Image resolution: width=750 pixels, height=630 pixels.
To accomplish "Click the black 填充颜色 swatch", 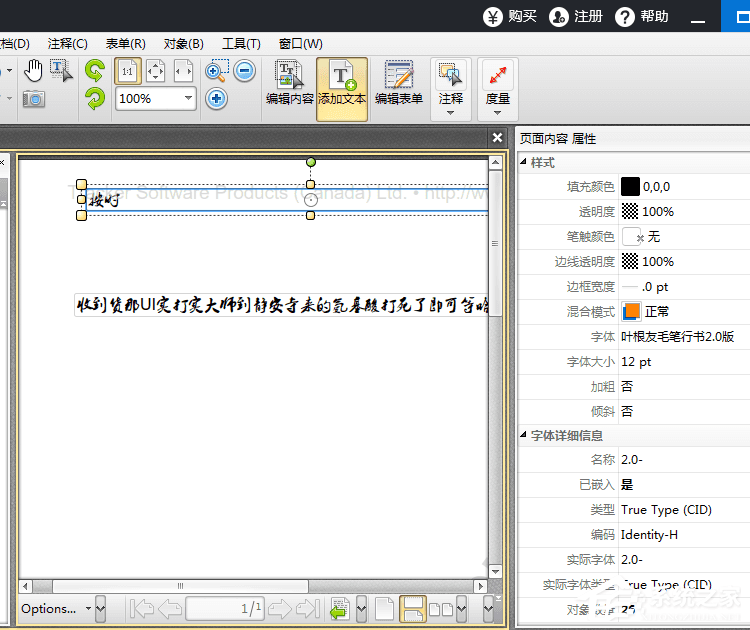I will [630, 186].
